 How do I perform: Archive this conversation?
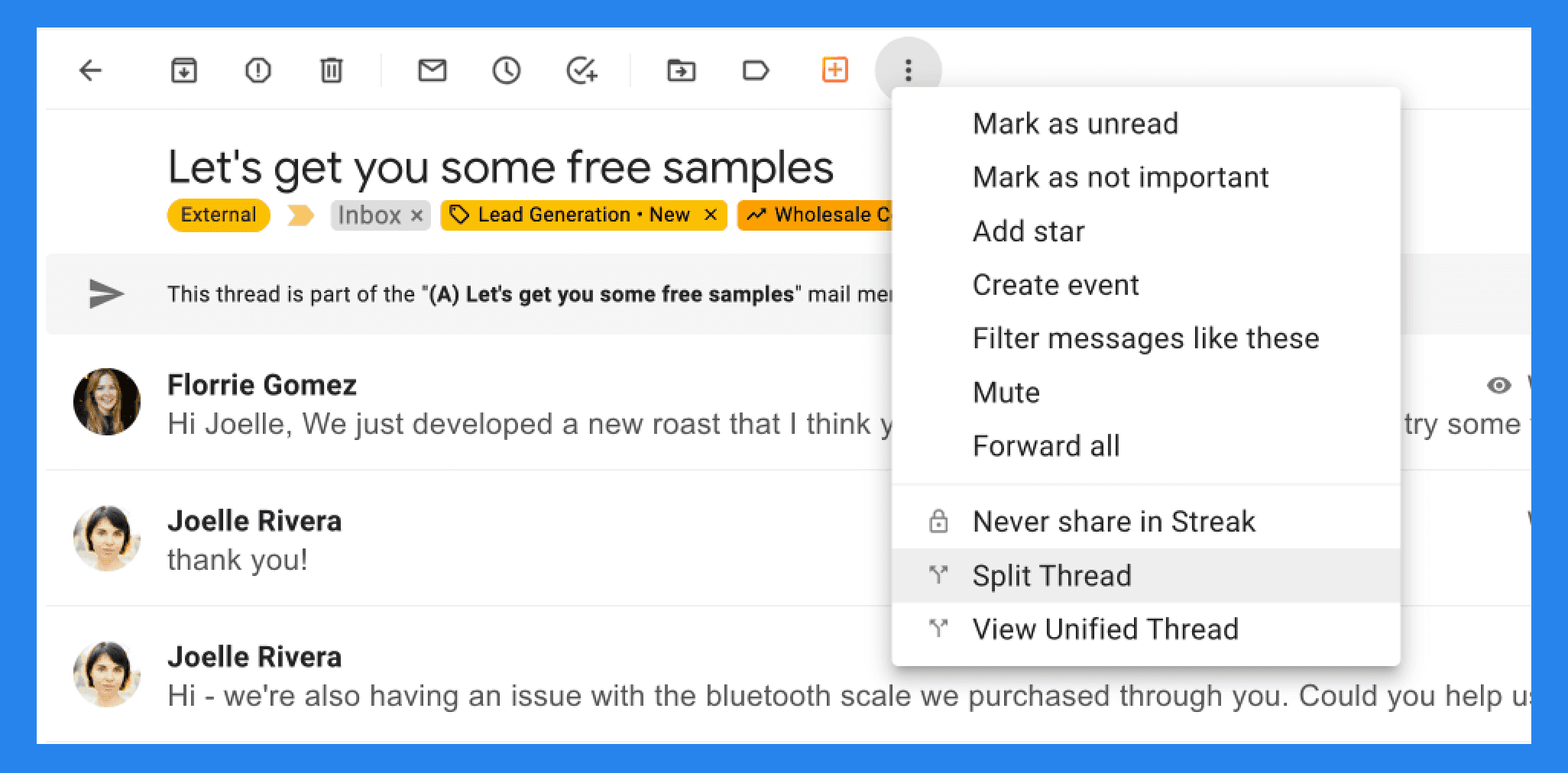pyautogui.click(x=183, y=71)
